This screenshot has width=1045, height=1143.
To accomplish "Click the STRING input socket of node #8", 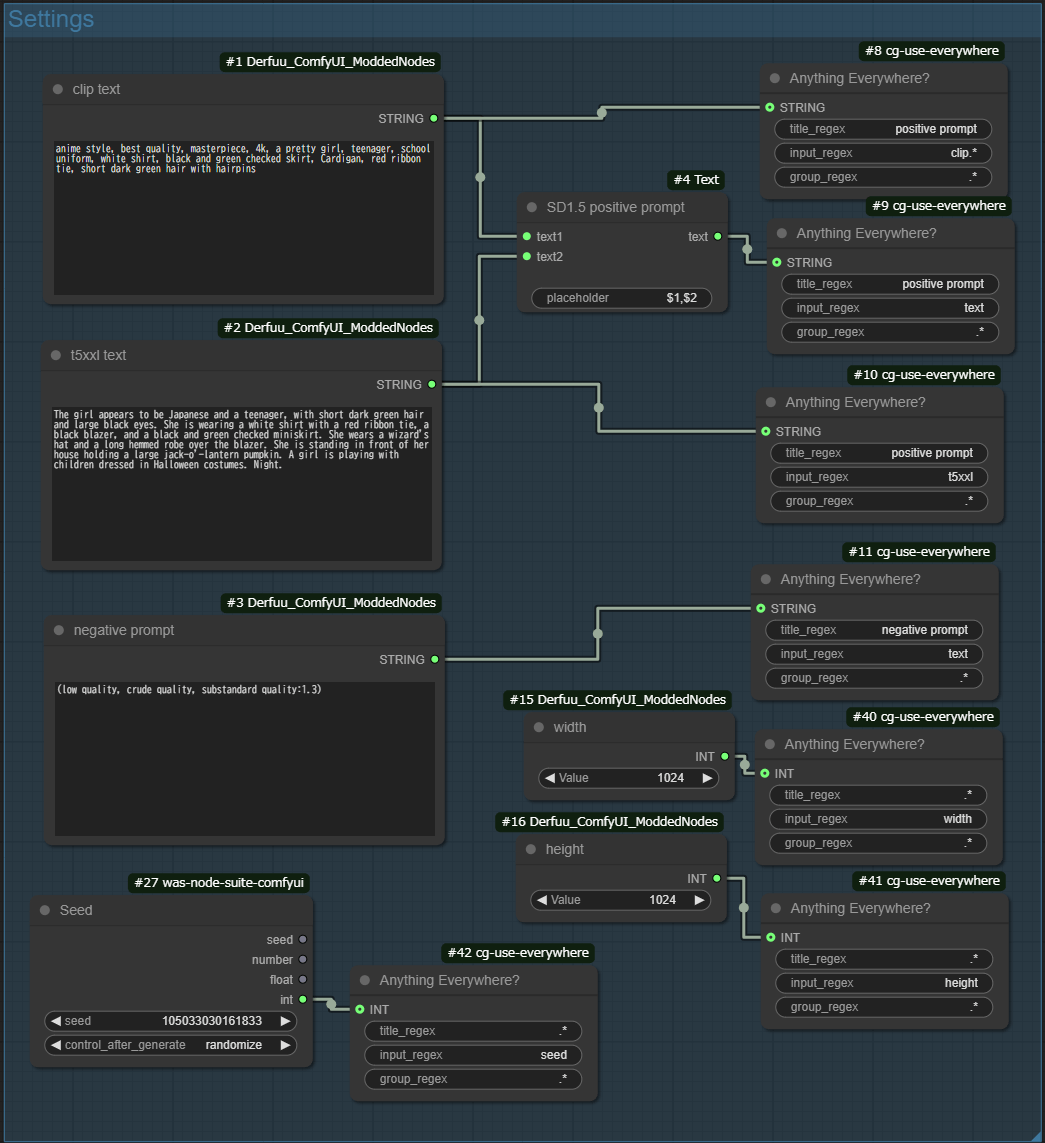I will [769, 107].
